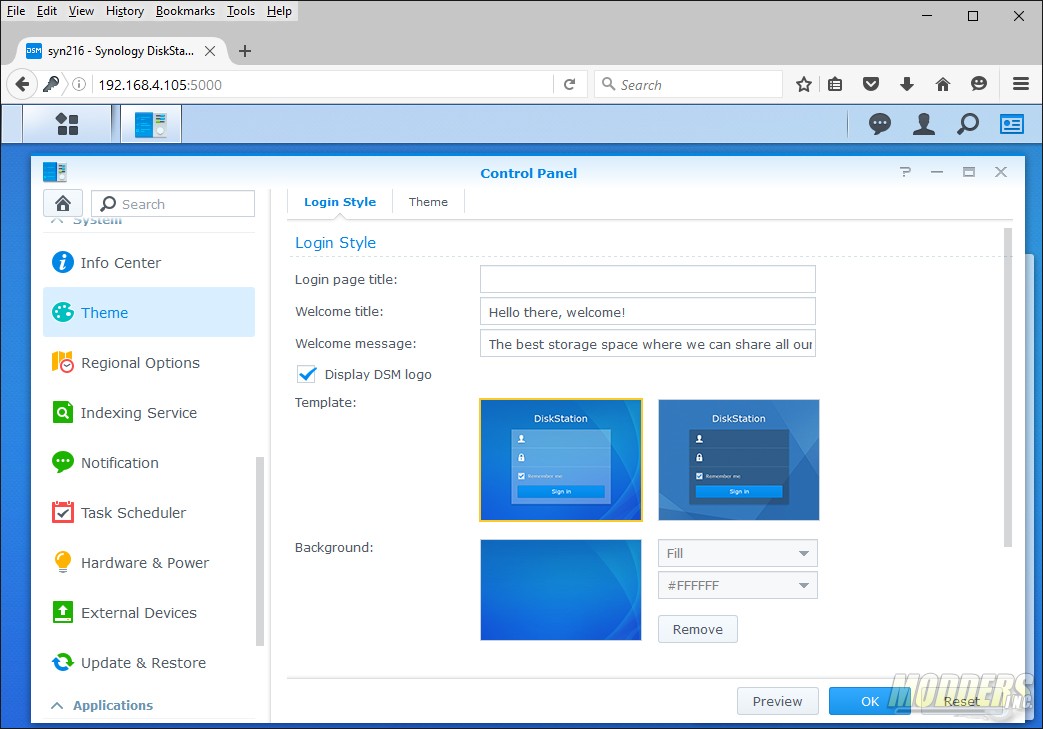Collapse the Applications section

(x=57, y=705)
